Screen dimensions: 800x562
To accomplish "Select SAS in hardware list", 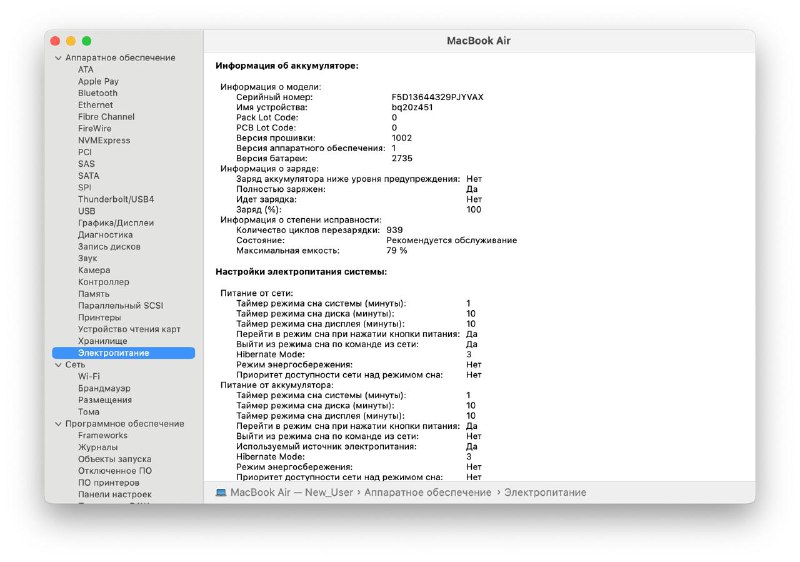I will 86,164.
